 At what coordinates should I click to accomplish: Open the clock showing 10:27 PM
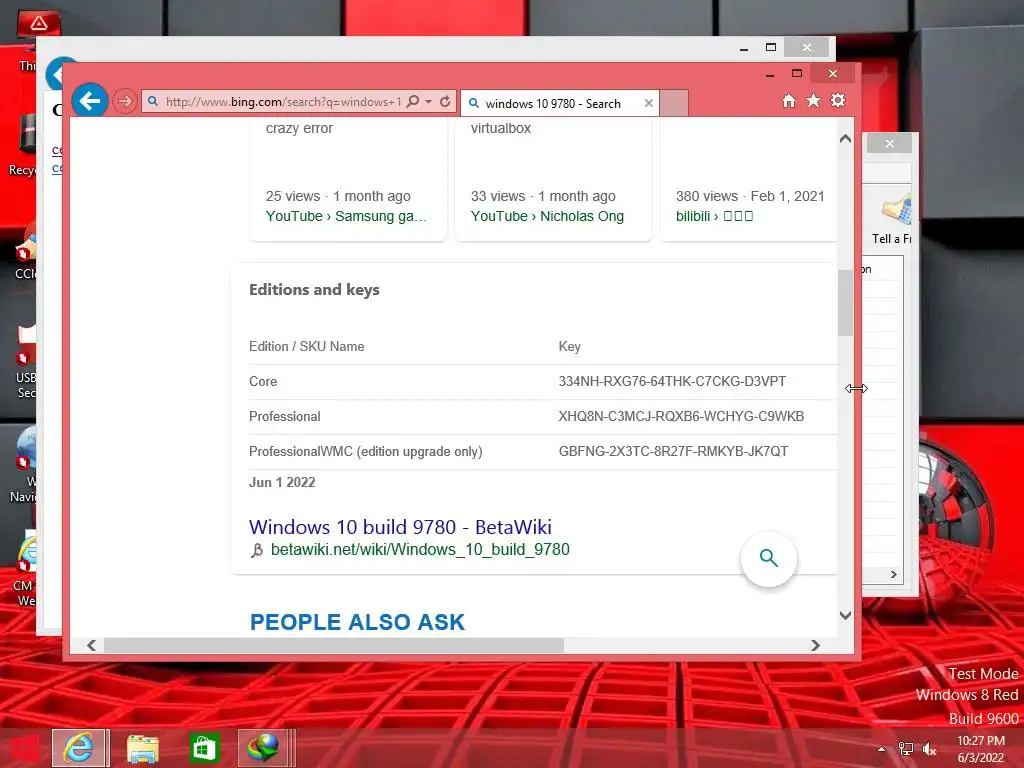[980, 749]
